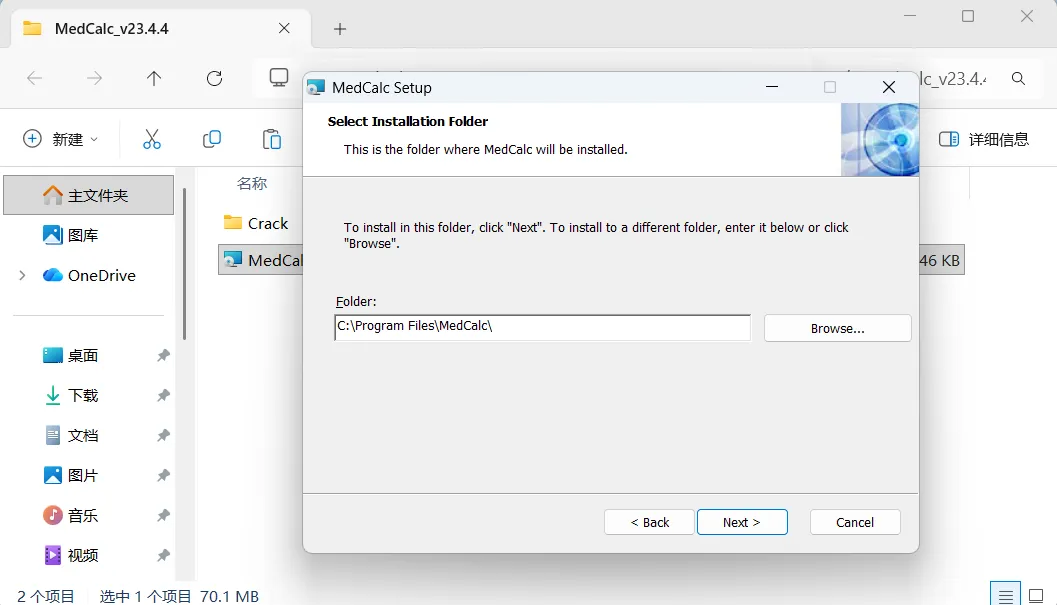Switch to details list view icon
This screenshot has width=1057, height=605.
pos(1005,596)
